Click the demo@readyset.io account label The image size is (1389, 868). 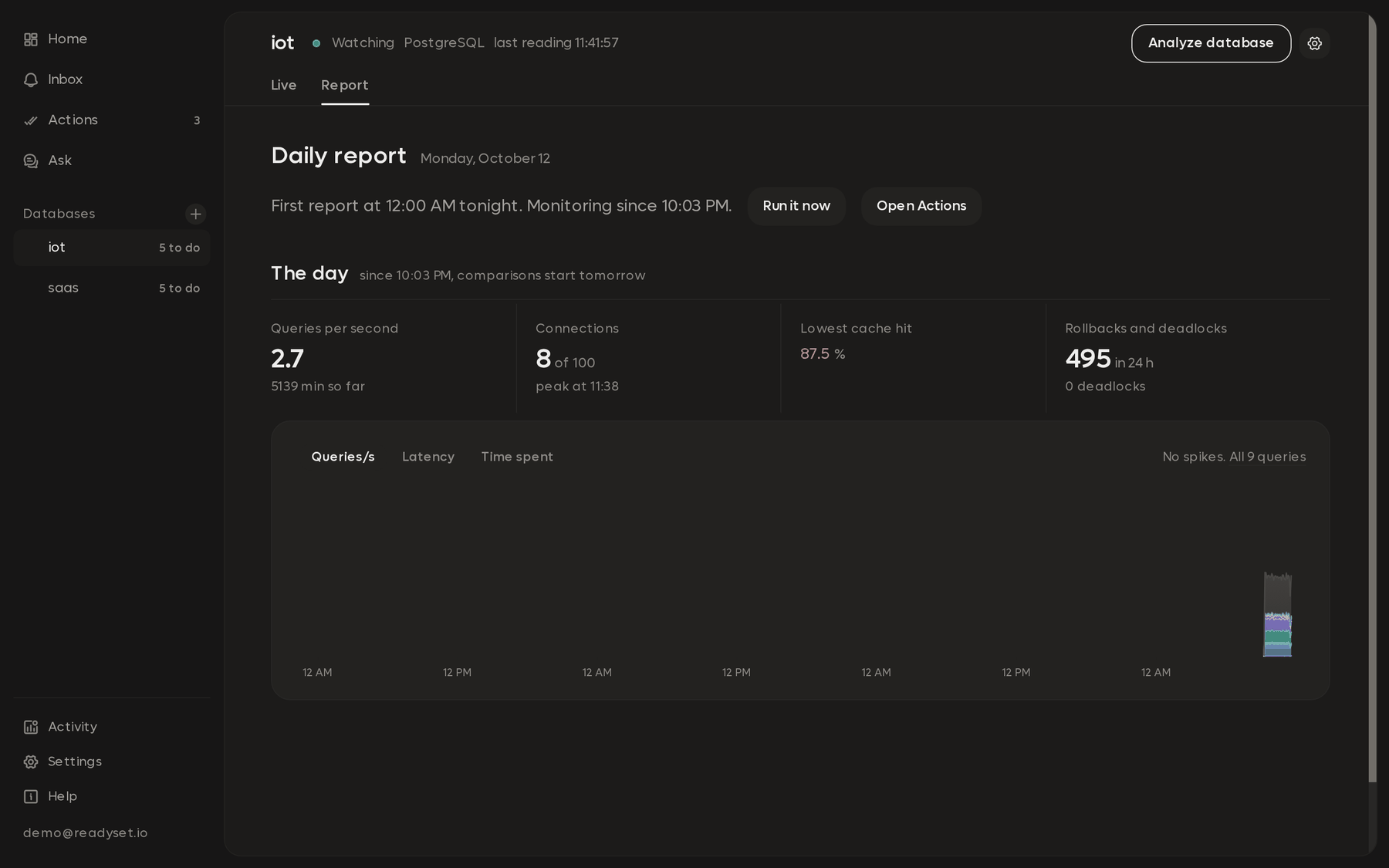86,833
